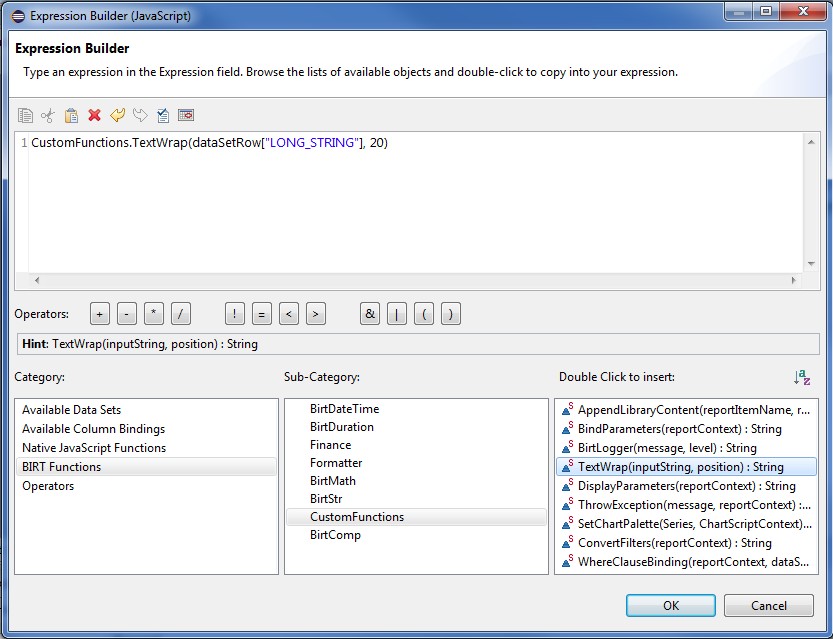833x639 pixels.
Task: Click the yellow Undo arrow icon
Action: [117, 116]
